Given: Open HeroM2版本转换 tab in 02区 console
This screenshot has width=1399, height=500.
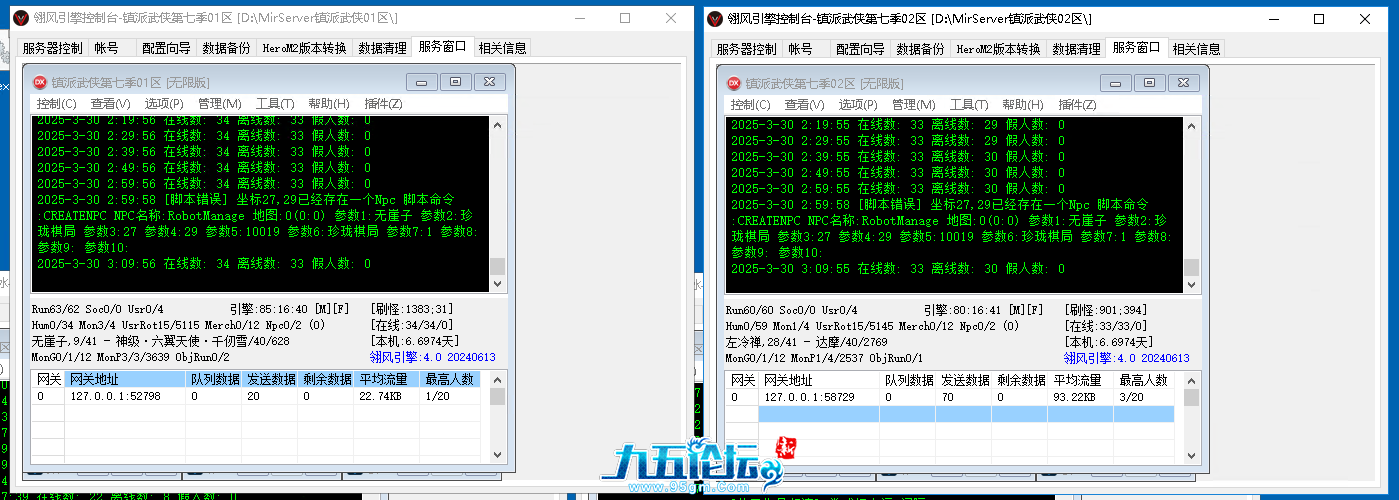Looking at the screenshot, I should click(999, 49).
